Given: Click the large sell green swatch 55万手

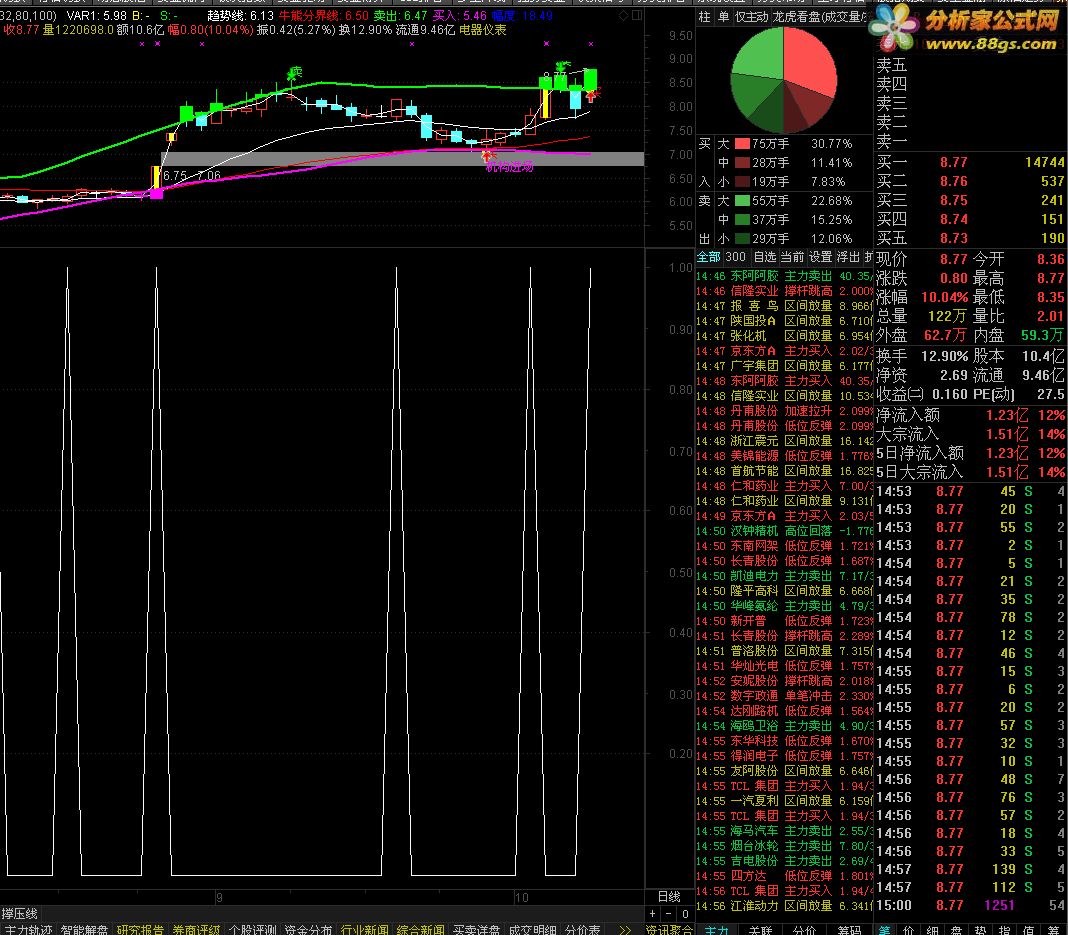Looking at the screenshot, I should tap(742, 201).
